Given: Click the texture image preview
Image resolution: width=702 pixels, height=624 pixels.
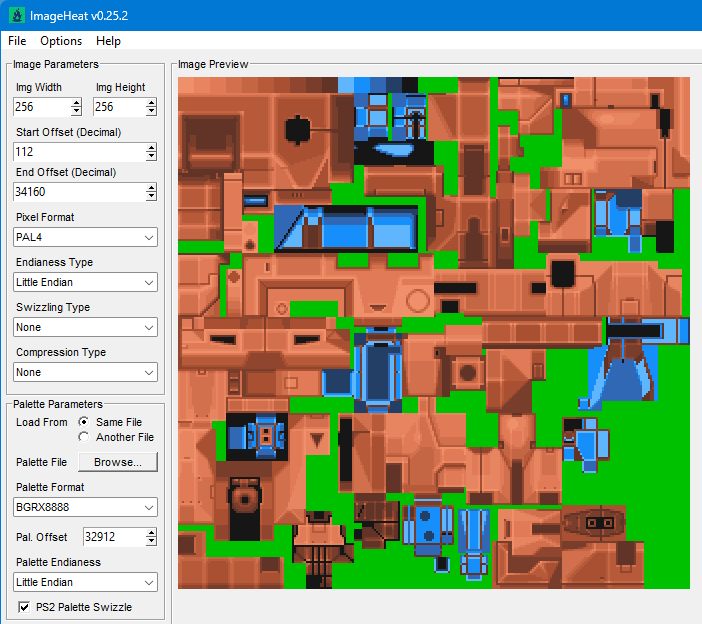Looking at the screenshot, I should click(434, 333).
